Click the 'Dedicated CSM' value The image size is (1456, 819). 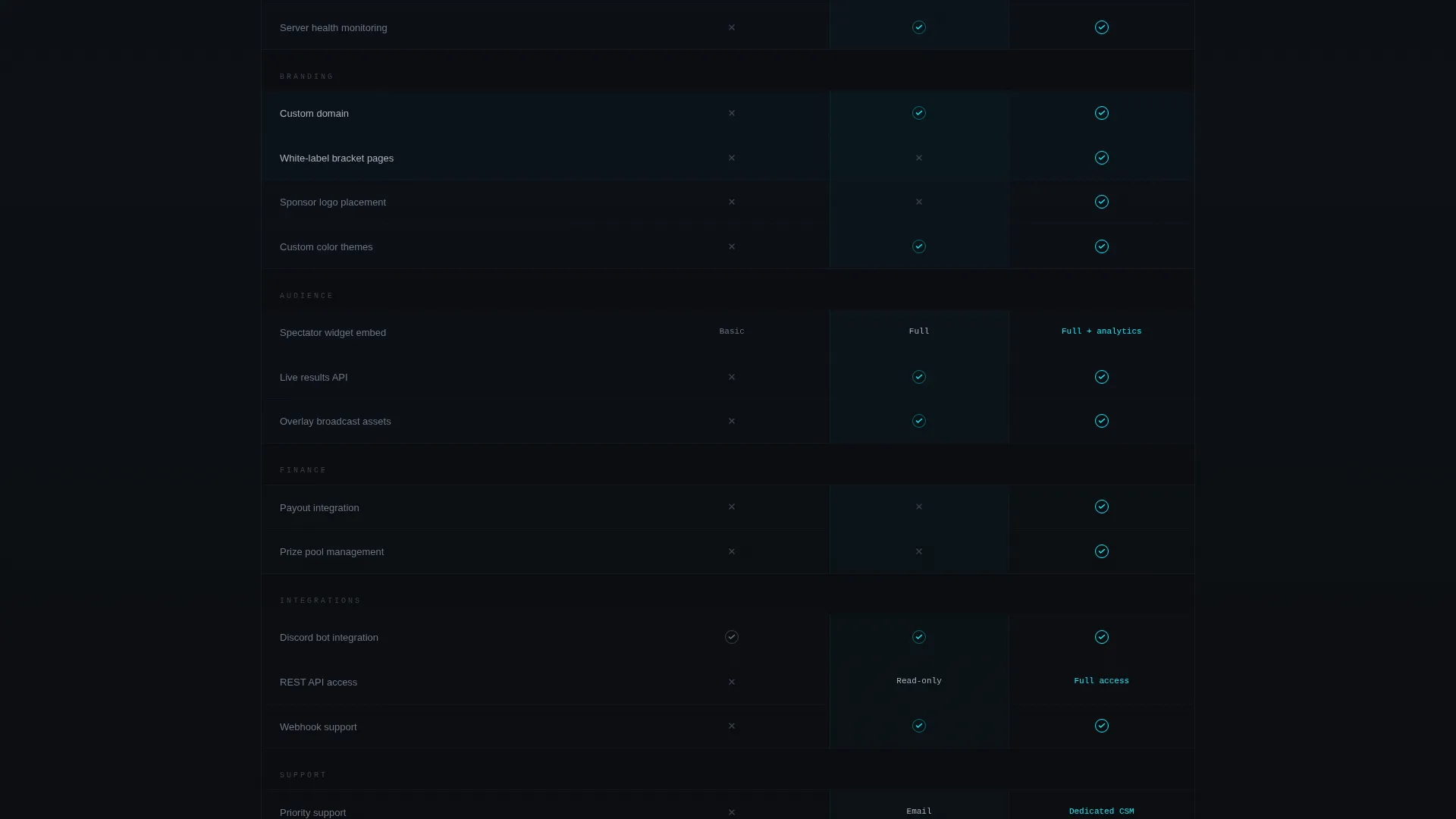point(1102,811)
